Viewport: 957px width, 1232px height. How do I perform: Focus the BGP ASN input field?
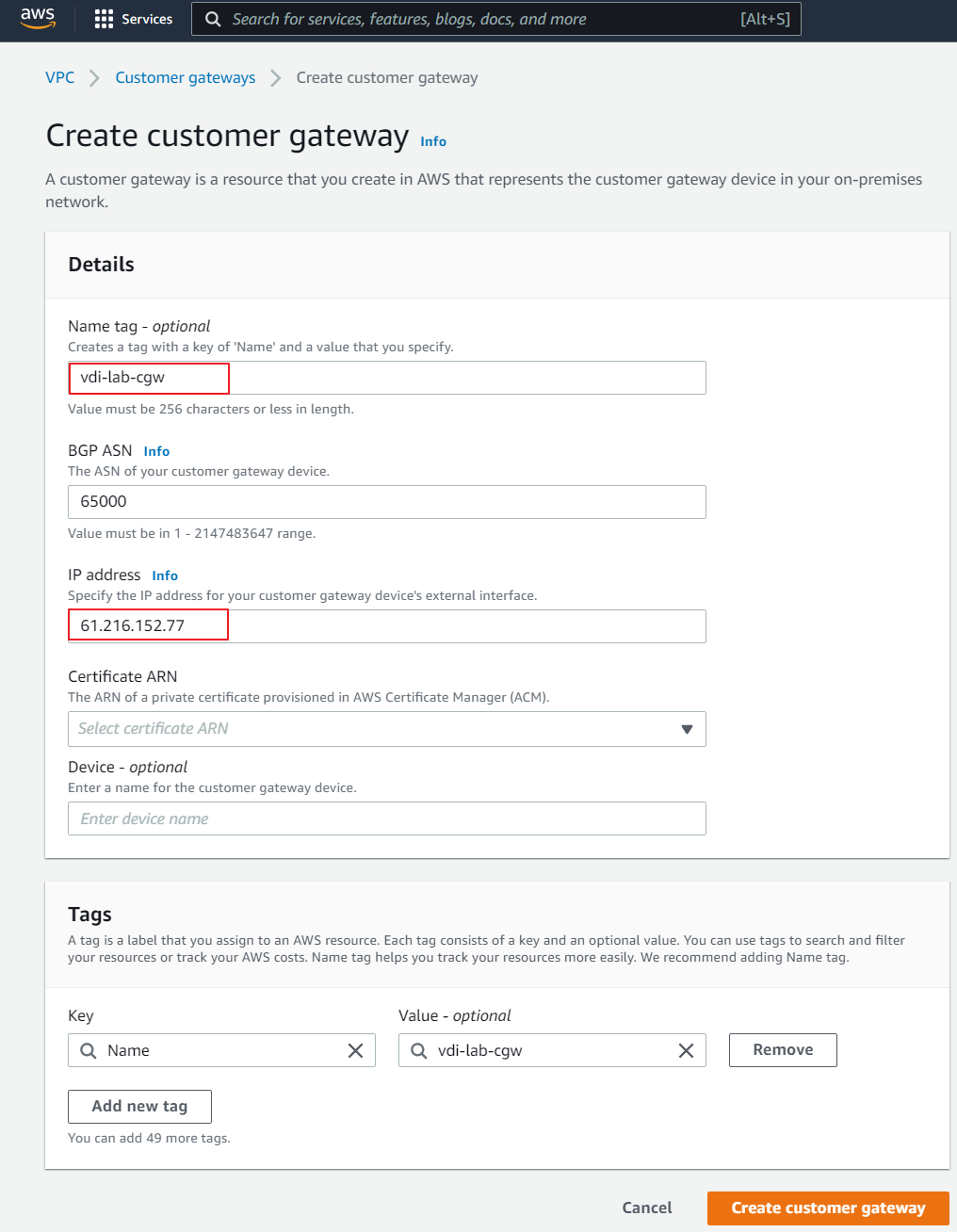pos(386,502)
